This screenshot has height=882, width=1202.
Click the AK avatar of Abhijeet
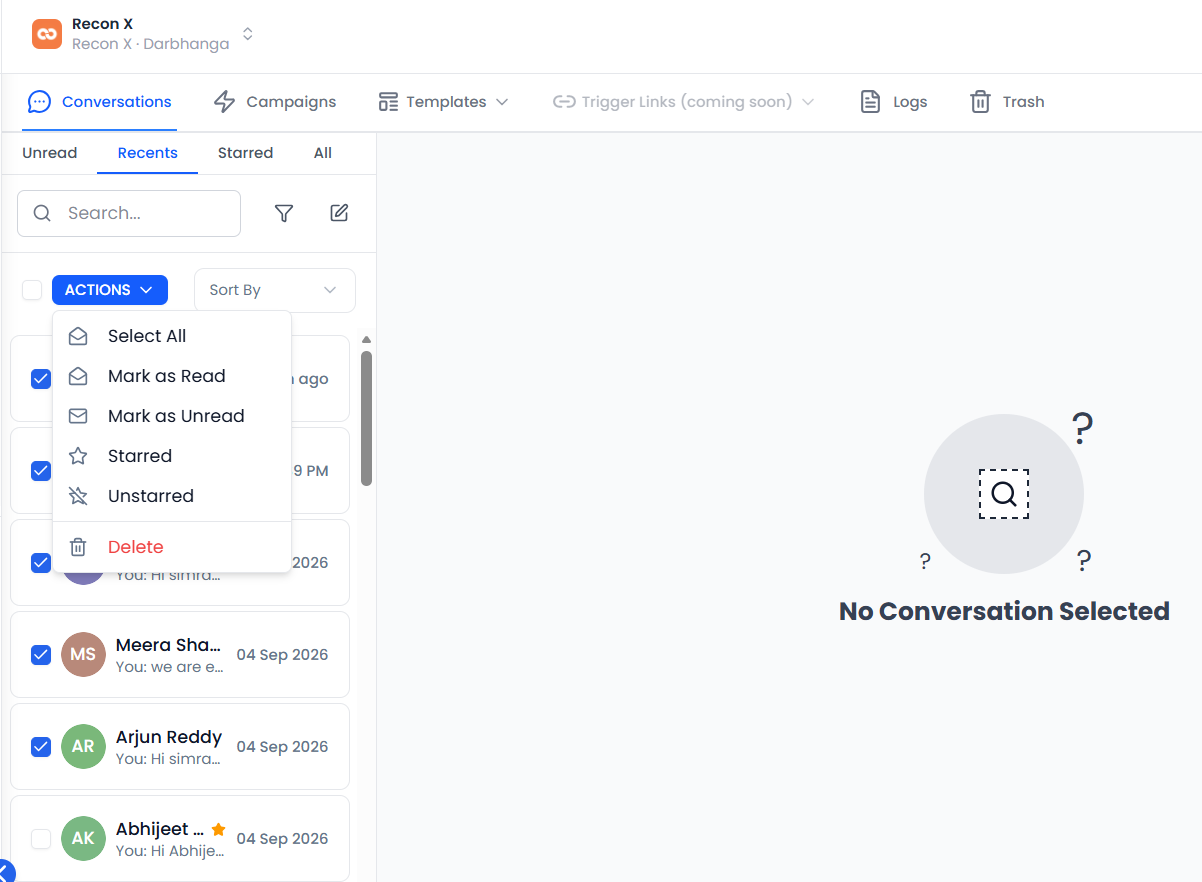coord(83,838)
